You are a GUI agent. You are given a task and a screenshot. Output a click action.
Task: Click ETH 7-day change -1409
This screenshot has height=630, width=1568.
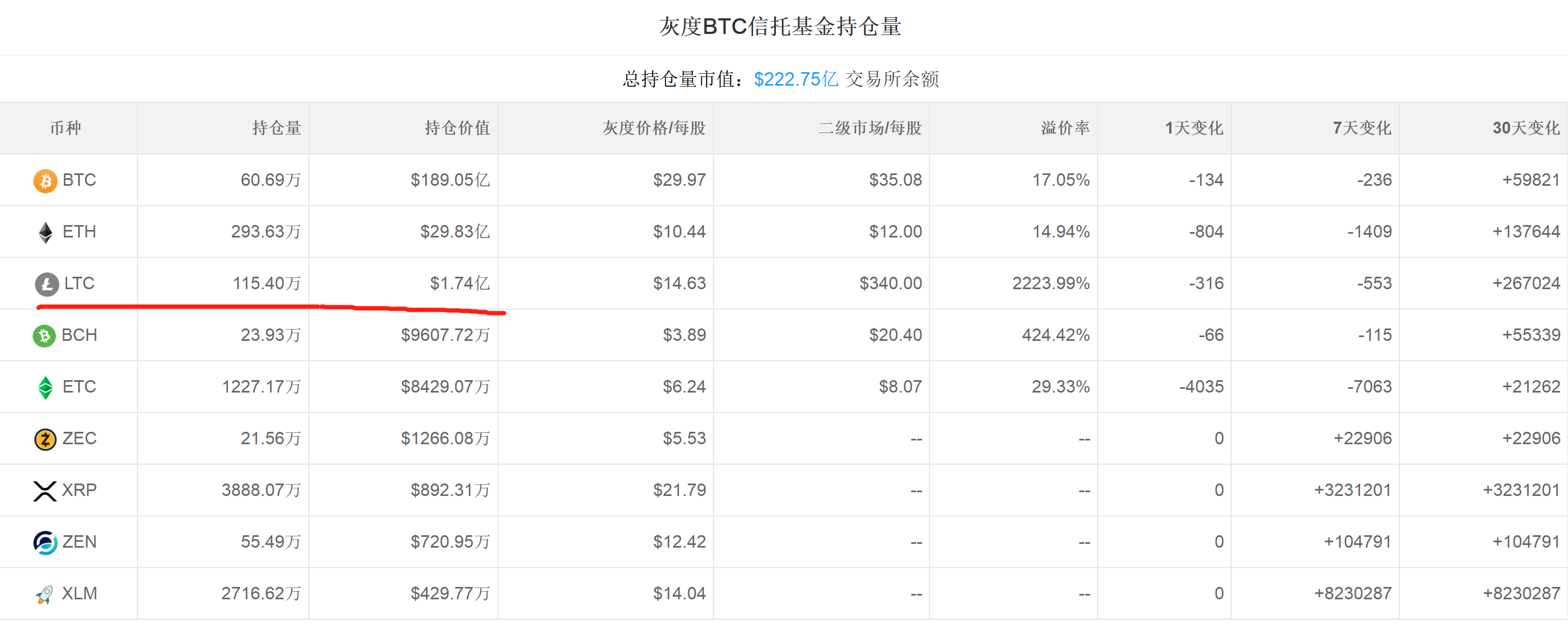pyautogui.click(x=1369, y=232)
